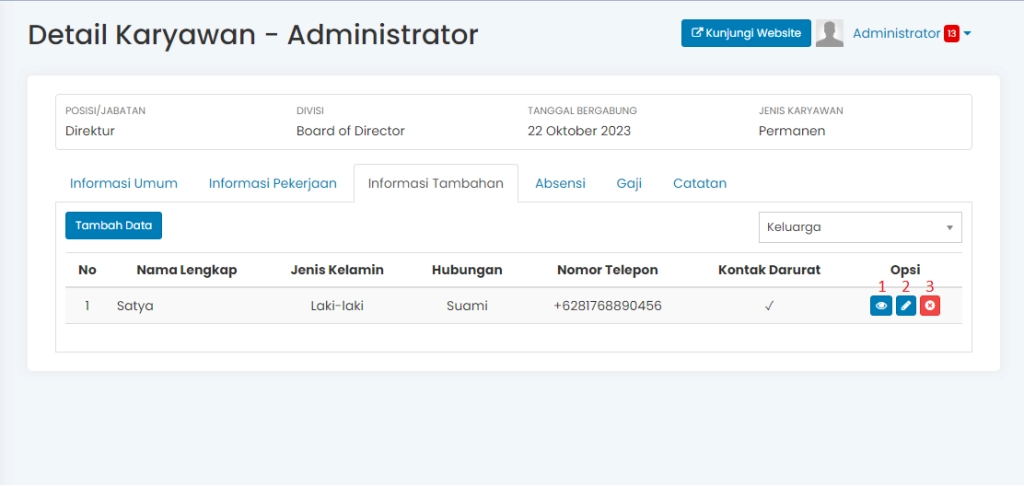The height and width of the screenshot is (486, 1024).
Task: Delete Satya's record with red X icon
Action: [930, 306]
